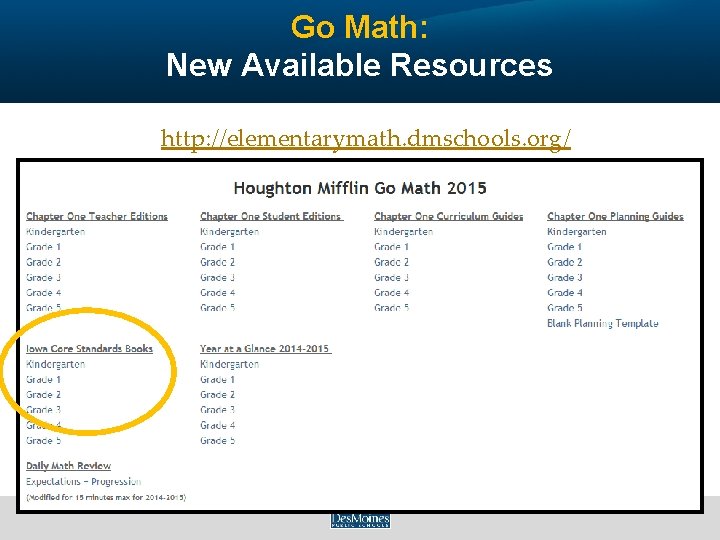The height and width of the screenshot is (540, 720).
Task: Open Grade 1 under Chapter One Planning Guides
Action: point(565,247)
